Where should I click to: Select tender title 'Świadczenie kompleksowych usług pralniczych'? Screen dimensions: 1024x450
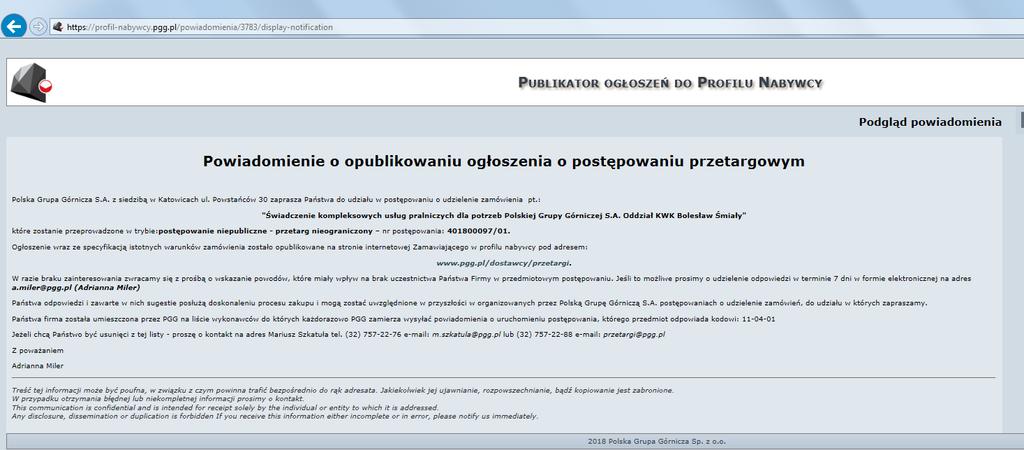(x=504, y=215)
